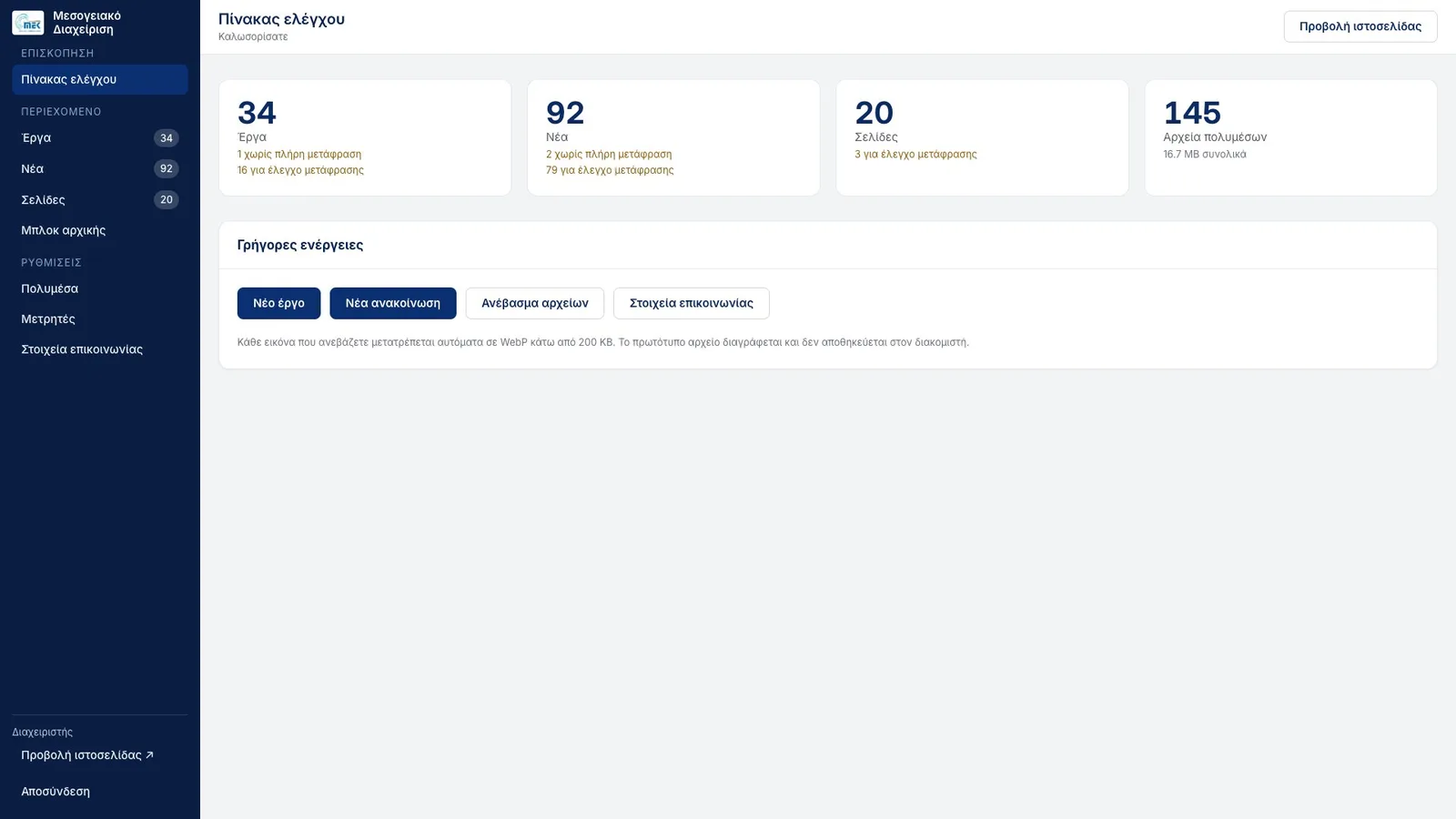Click the Γρήγορες ενέργειες heading
1456x819 pixels.
click(300, 245)
